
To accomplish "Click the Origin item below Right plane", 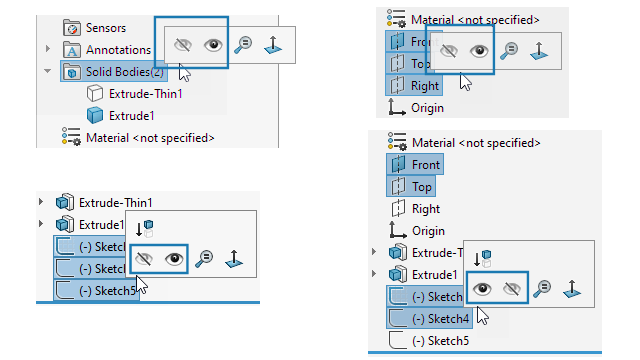I will [x=416, y=108].
